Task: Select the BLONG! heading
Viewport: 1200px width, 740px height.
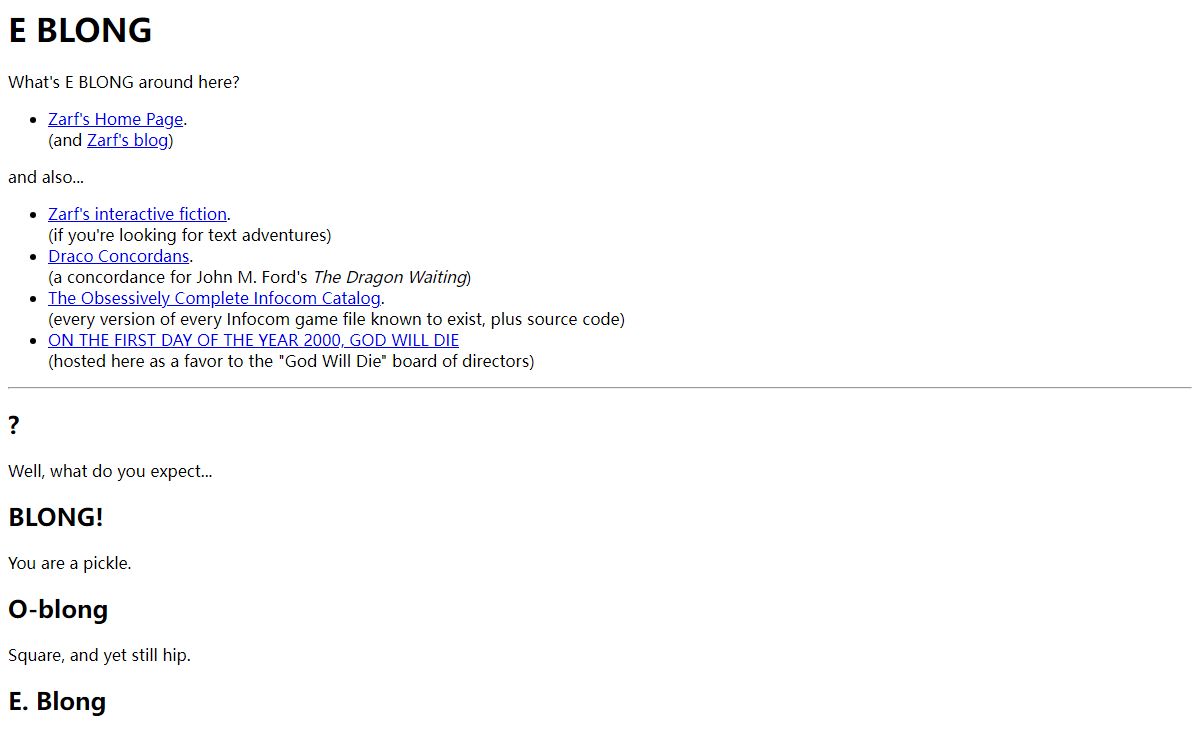Action: pos(56,517)
